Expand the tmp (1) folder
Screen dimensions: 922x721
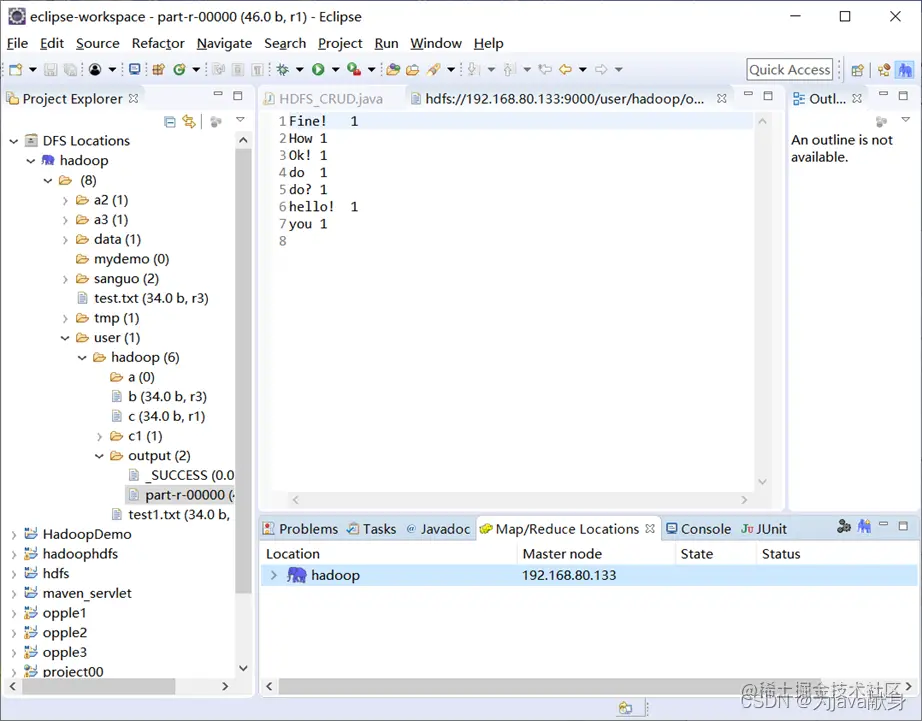[65, 319]
